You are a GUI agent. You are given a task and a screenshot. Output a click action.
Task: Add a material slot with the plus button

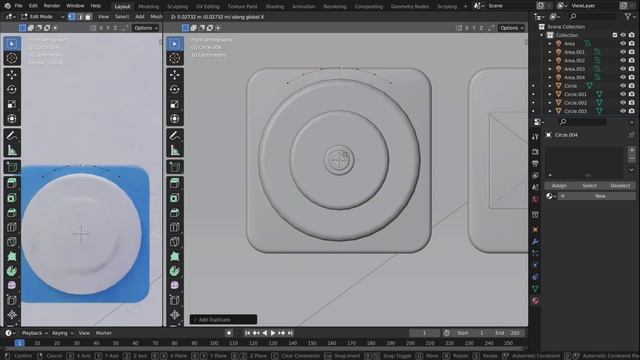click(631, 151)
